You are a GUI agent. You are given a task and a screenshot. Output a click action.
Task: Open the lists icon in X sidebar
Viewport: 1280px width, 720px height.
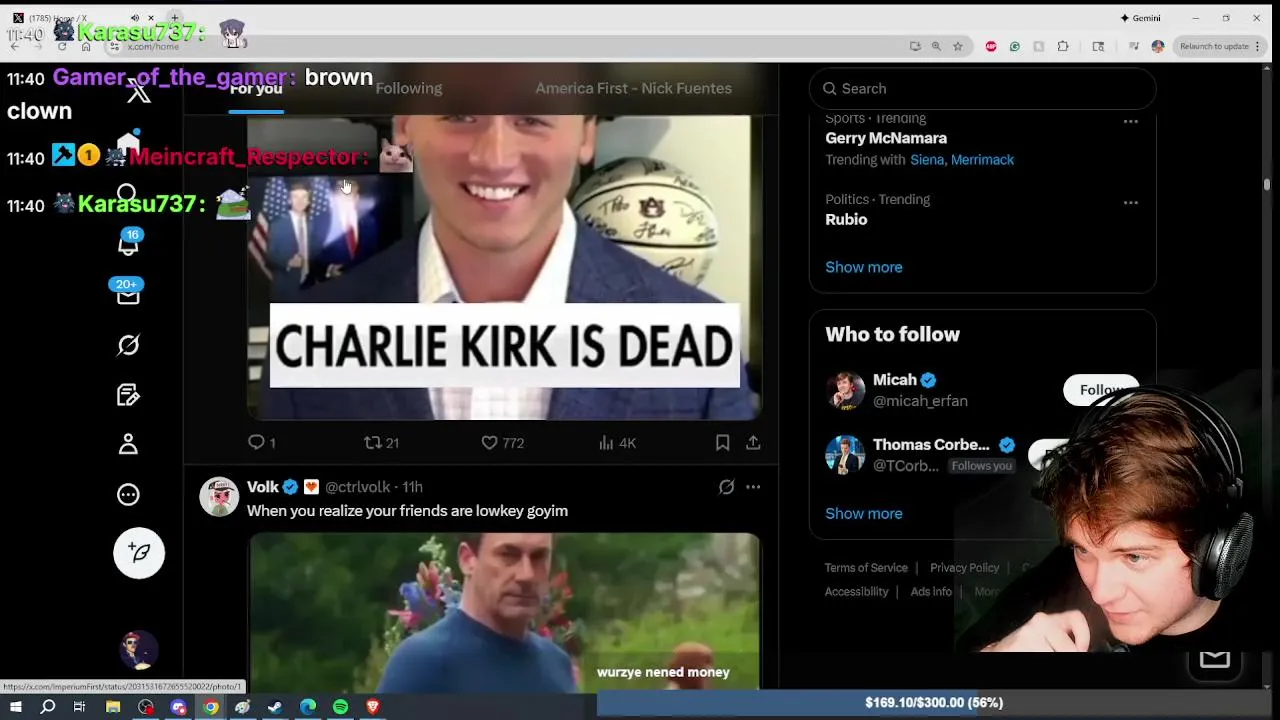pyautogui.click(x=128, y=395)
